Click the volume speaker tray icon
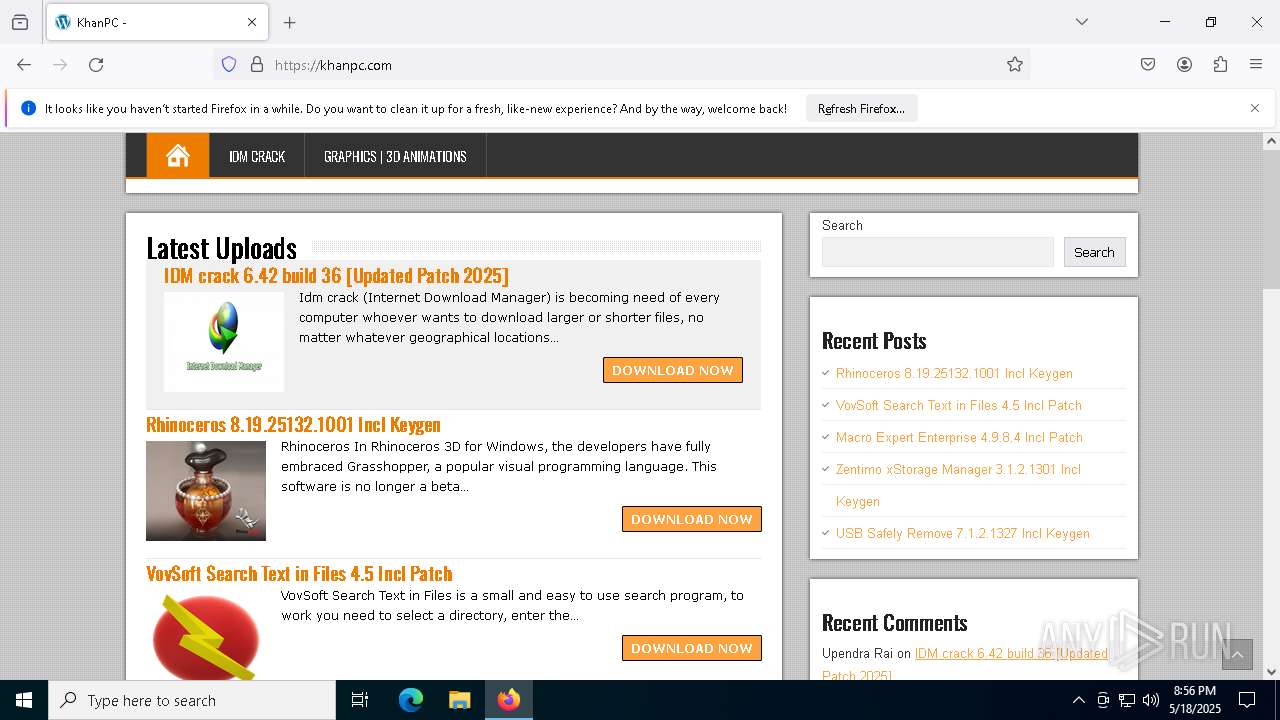 [x=1151, y=700]
